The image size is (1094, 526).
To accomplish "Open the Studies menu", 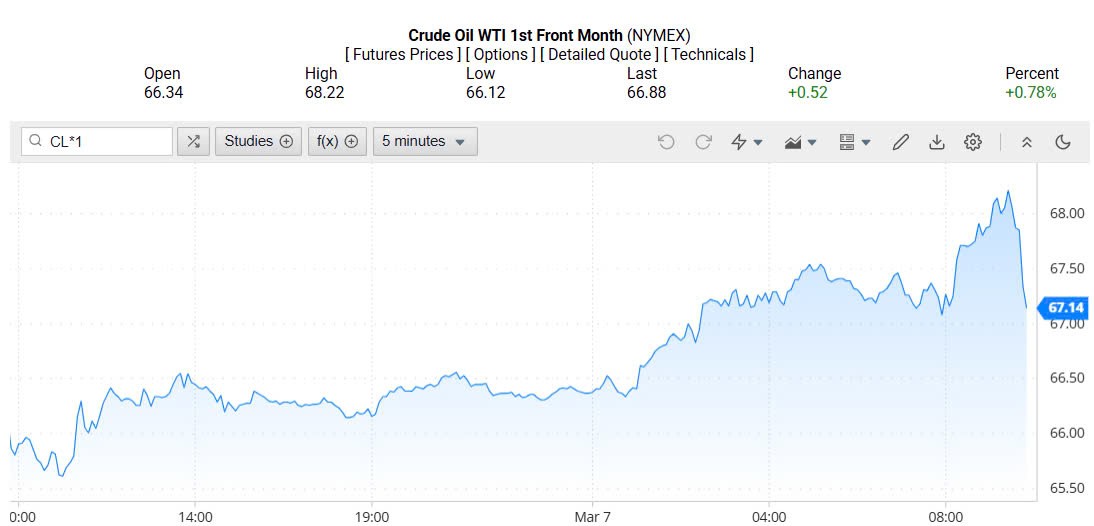I will (x=258, y=142).
